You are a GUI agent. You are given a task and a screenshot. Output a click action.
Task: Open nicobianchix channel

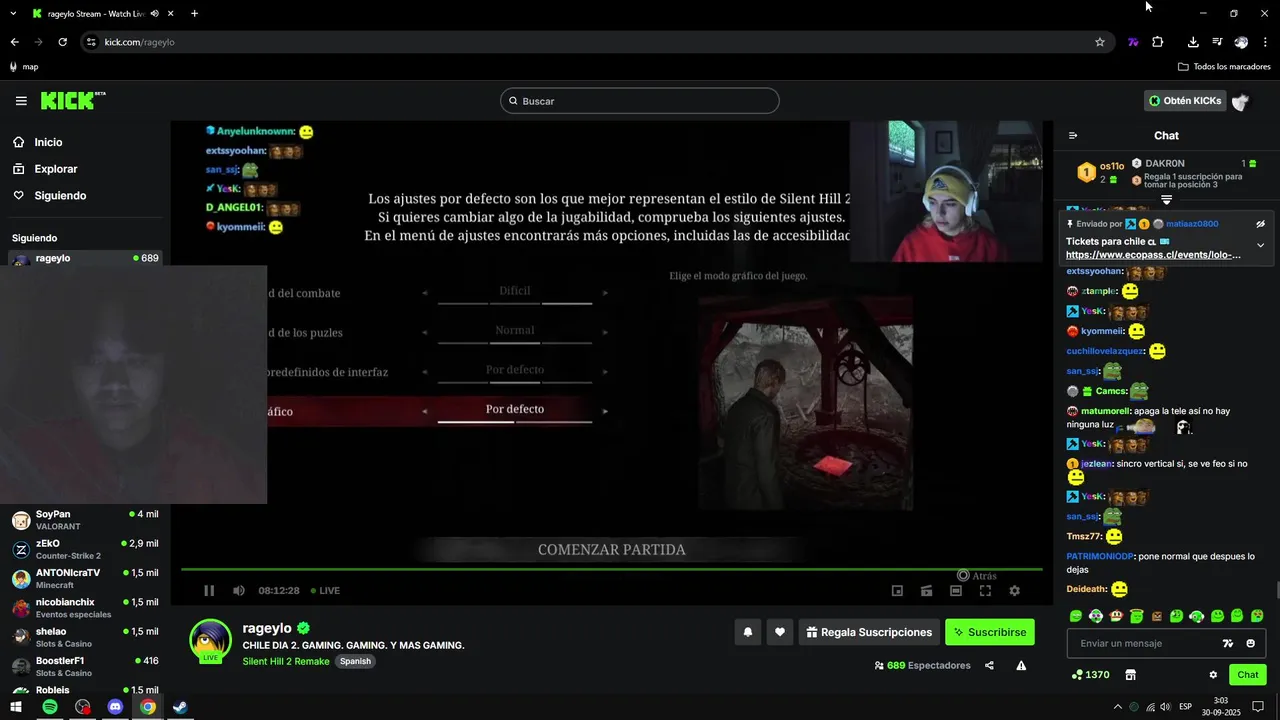click(85, 608)
